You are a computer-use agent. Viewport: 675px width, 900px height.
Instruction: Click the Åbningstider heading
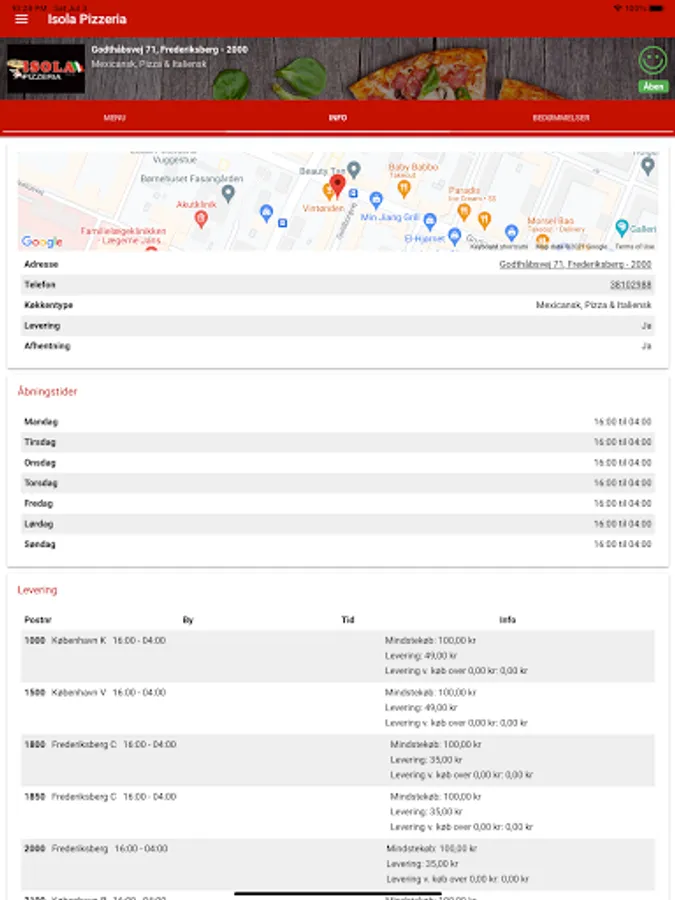click(47, 391)
